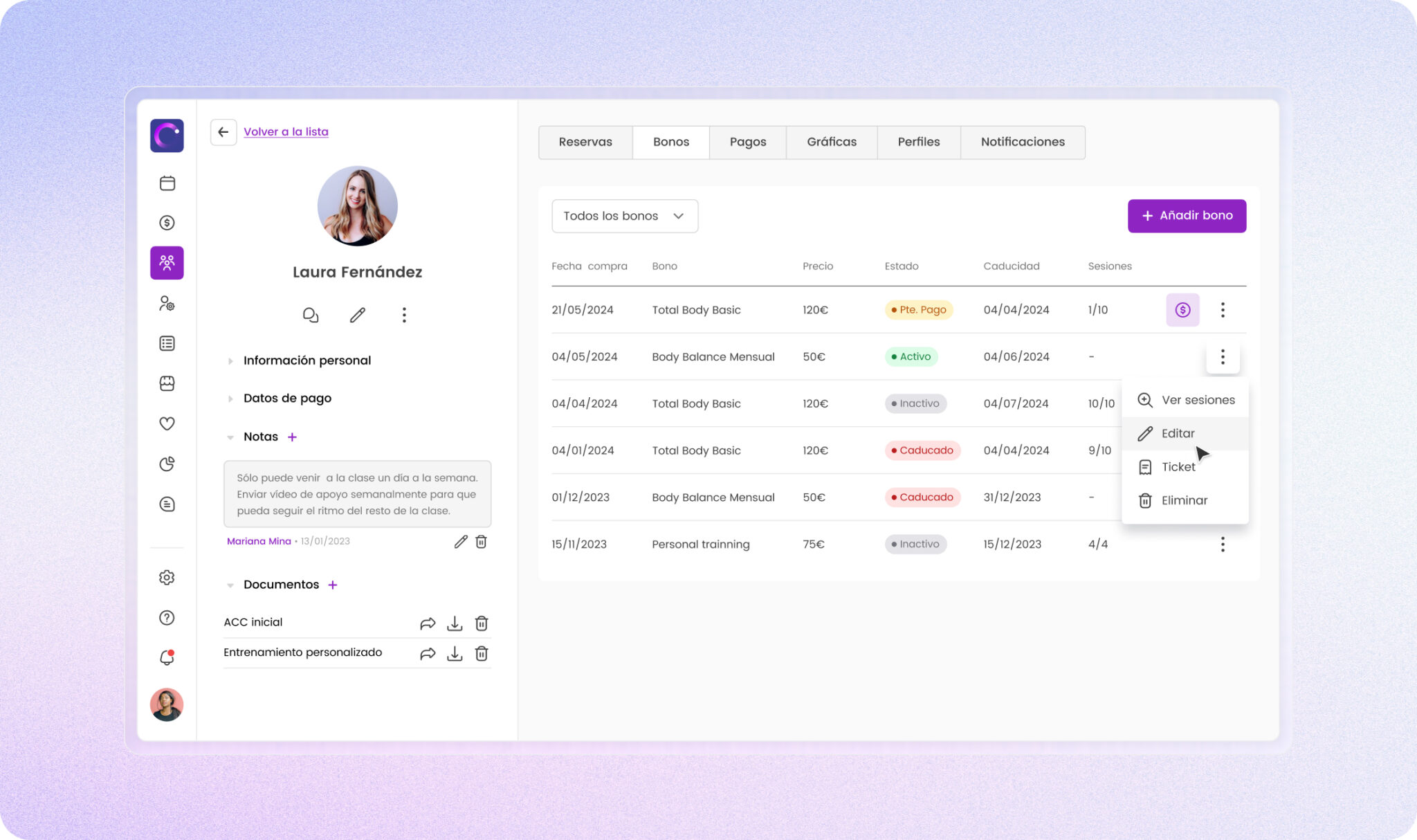Delete the ACC inicial document

point(482,623)
